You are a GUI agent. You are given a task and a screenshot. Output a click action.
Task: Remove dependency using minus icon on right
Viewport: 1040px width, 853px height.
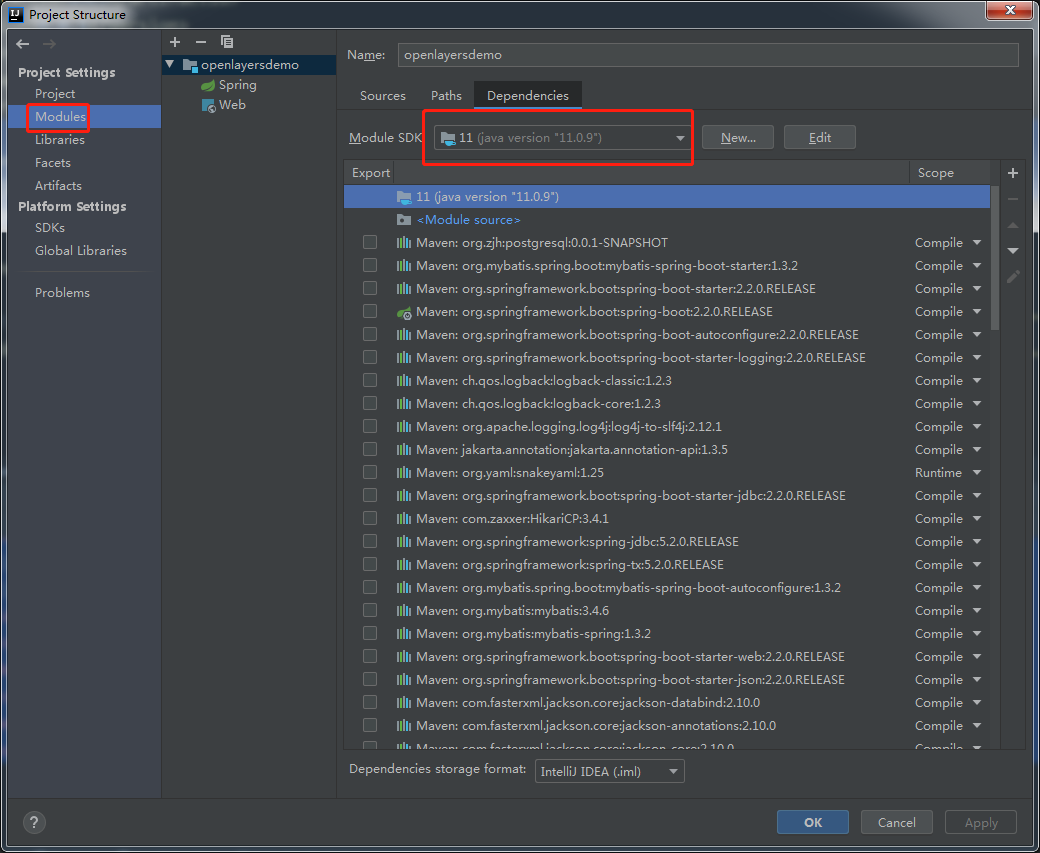(1013, 199)
